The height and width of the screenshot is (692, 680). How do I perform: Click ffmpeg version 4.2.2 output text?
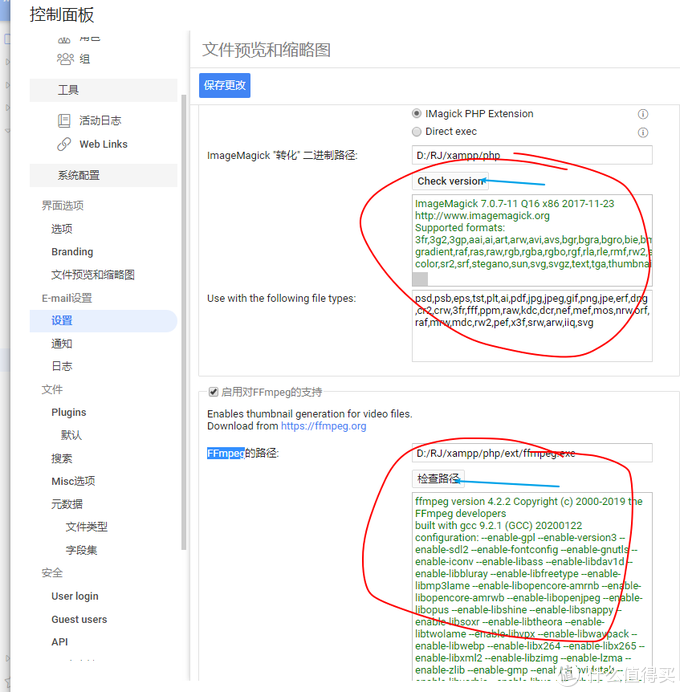coord(529,508)
